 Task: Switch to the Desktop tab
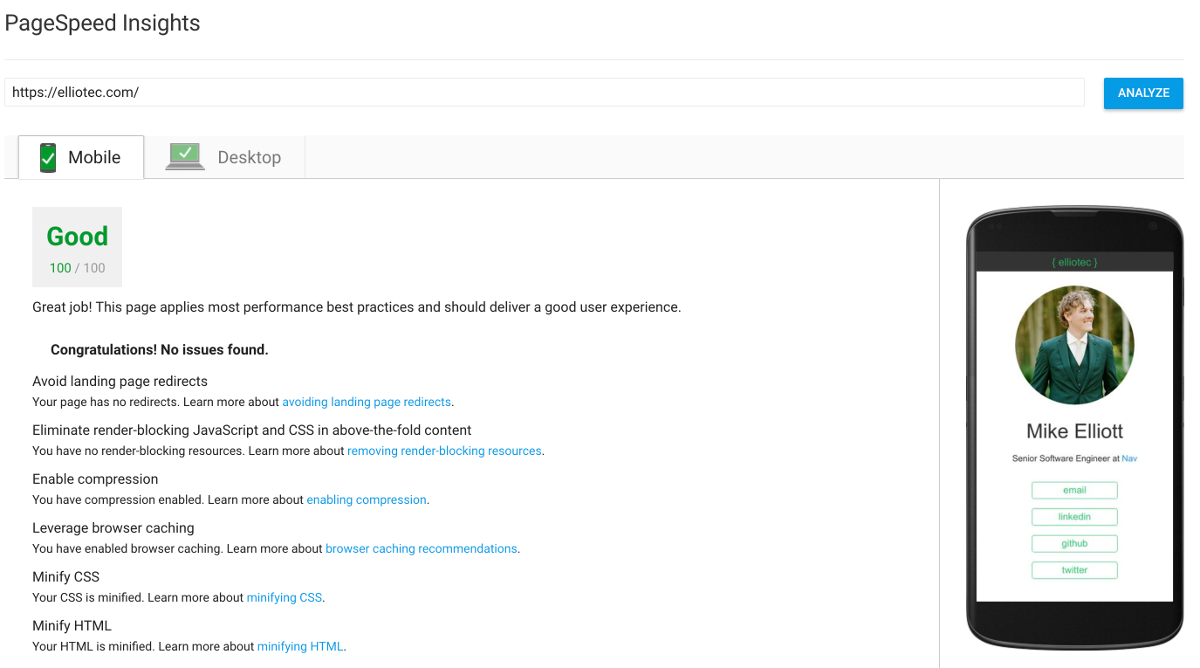tap(224, 157)
